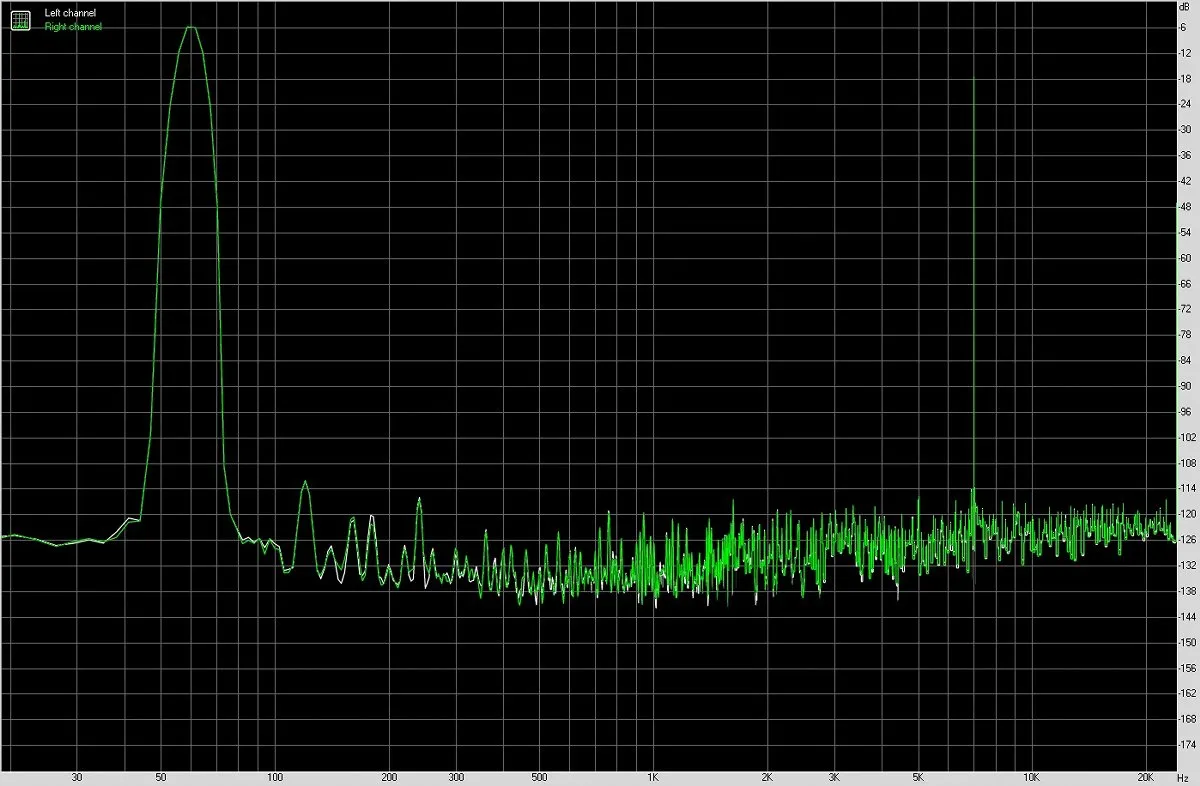Click the Hz unit label on frequency axis

[x=1186, y=776]
